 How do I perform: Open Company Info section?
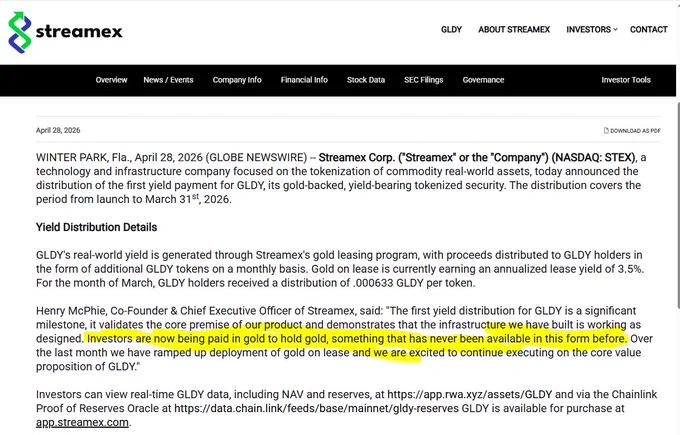tap(237, 80)
